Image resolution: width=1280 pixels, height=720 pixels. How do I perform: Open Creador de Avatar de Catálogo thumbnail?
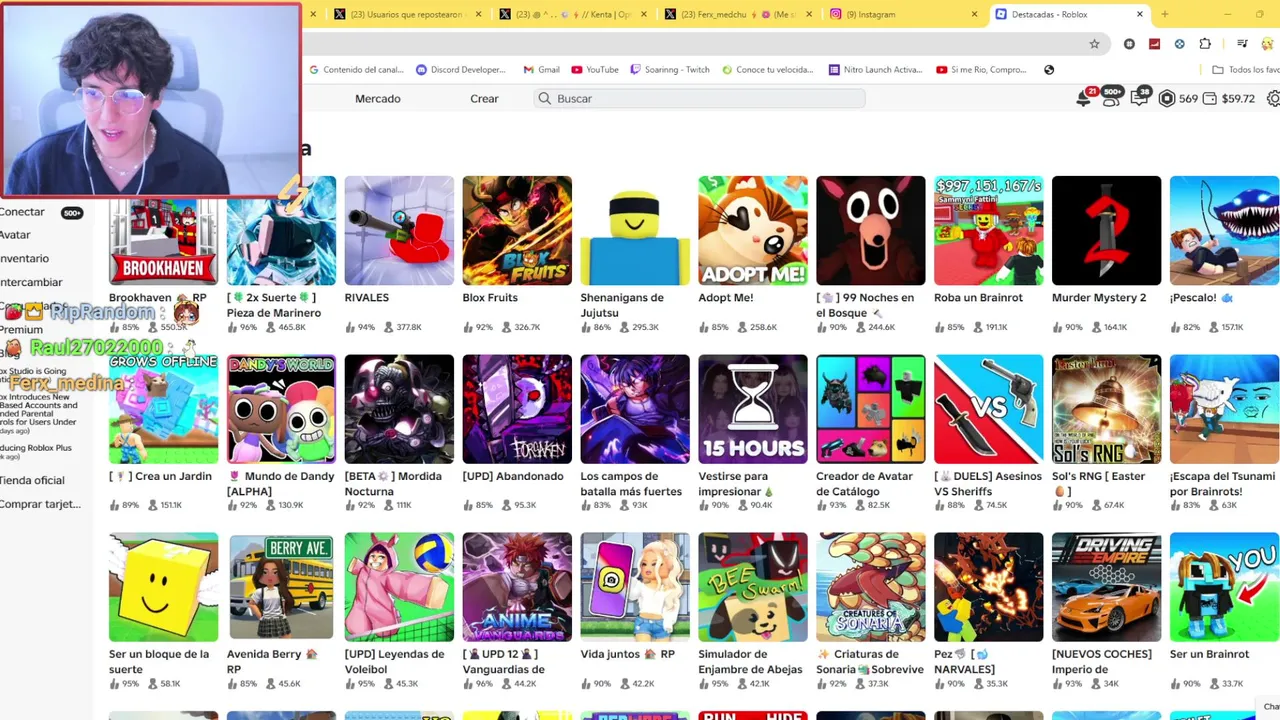click(x=871, y=409)
